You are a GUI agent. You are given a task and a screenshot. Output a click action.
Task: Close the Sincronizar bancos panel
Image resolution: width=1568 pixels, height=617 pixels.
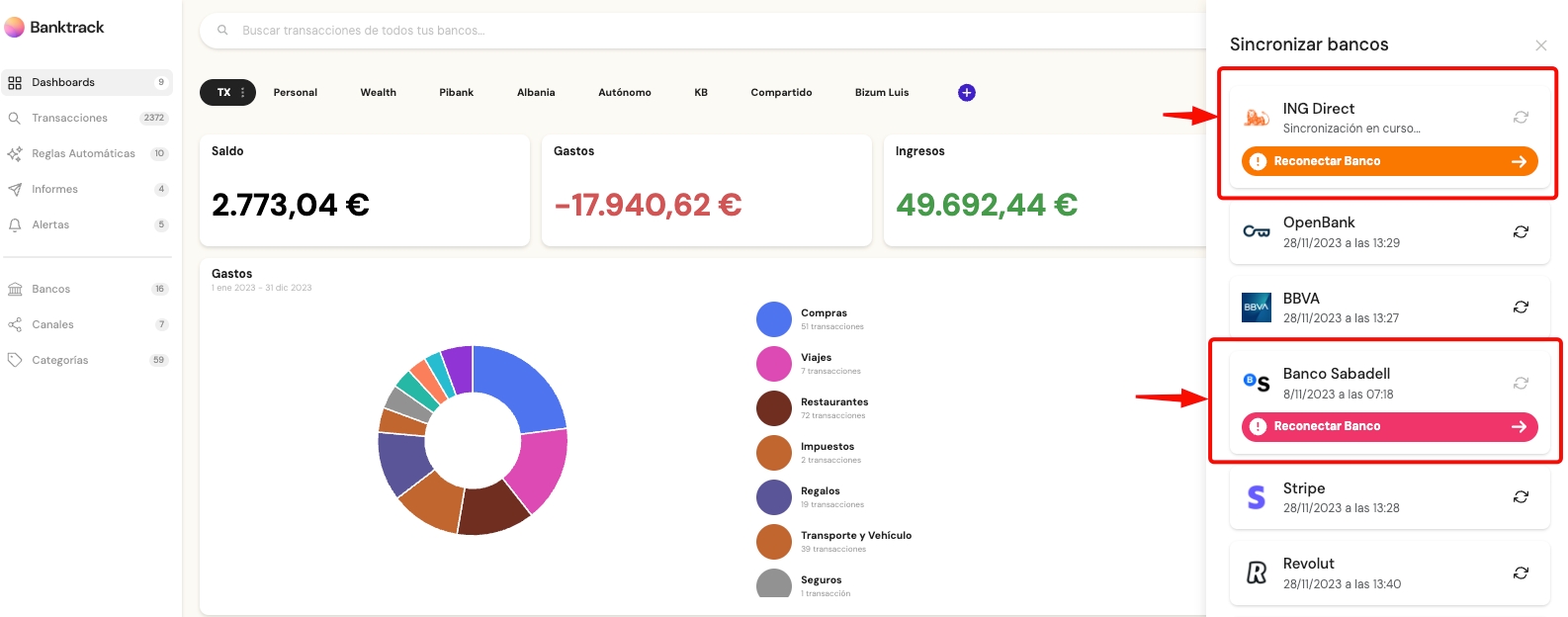point(1540,45)
